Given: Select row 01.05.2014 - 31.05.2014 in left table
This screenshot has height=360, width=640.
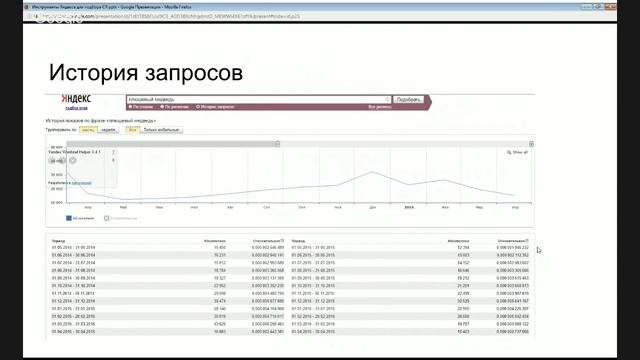Looking at the screenshot, I should click(168, 247).
